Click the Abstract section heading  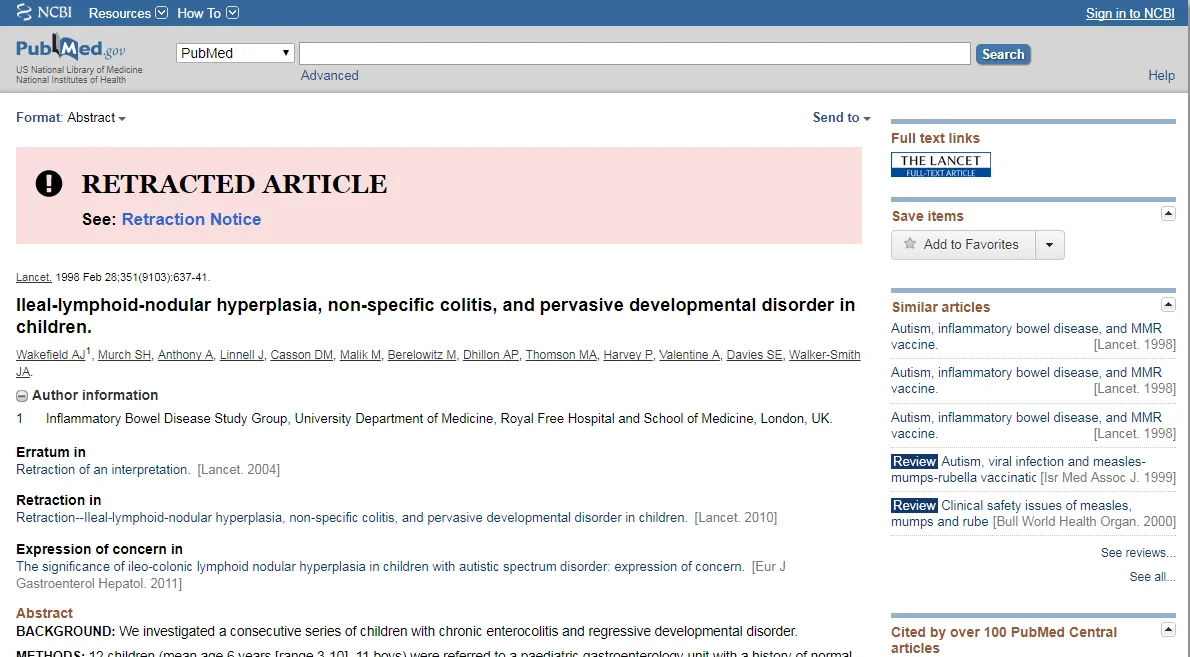click(x=44, y=613)
